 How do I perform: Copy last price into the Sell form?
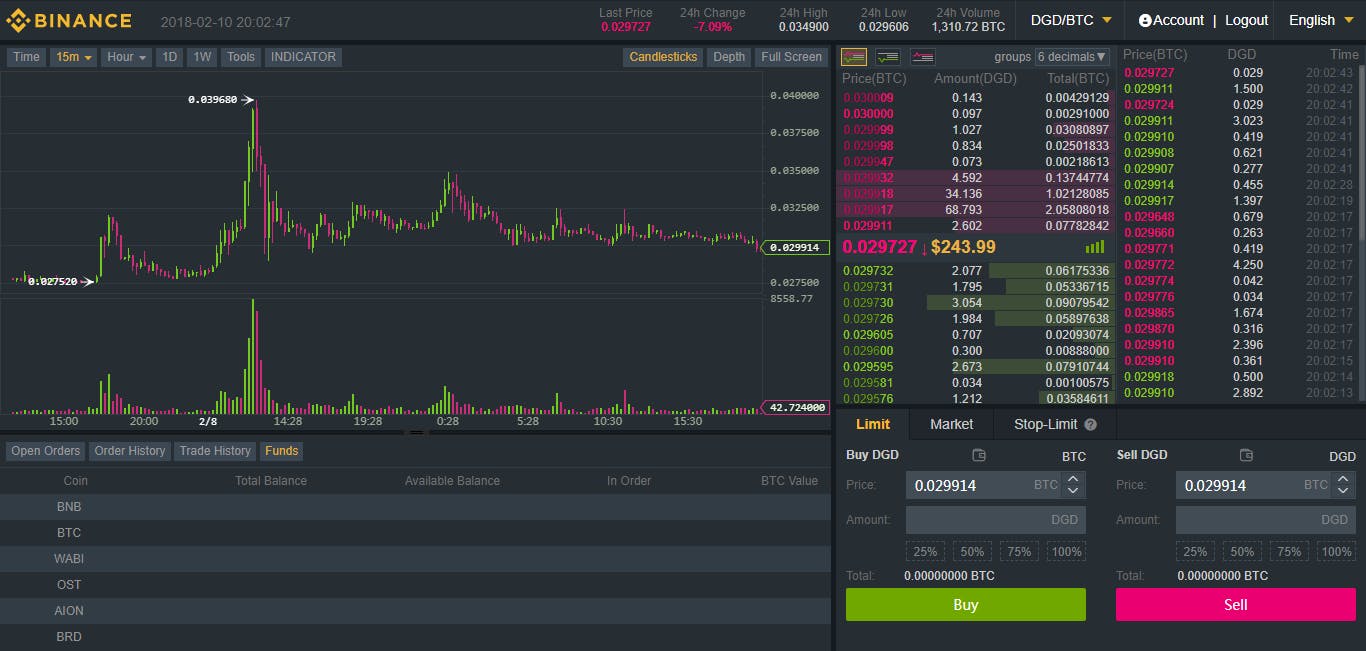point(1246,455)
